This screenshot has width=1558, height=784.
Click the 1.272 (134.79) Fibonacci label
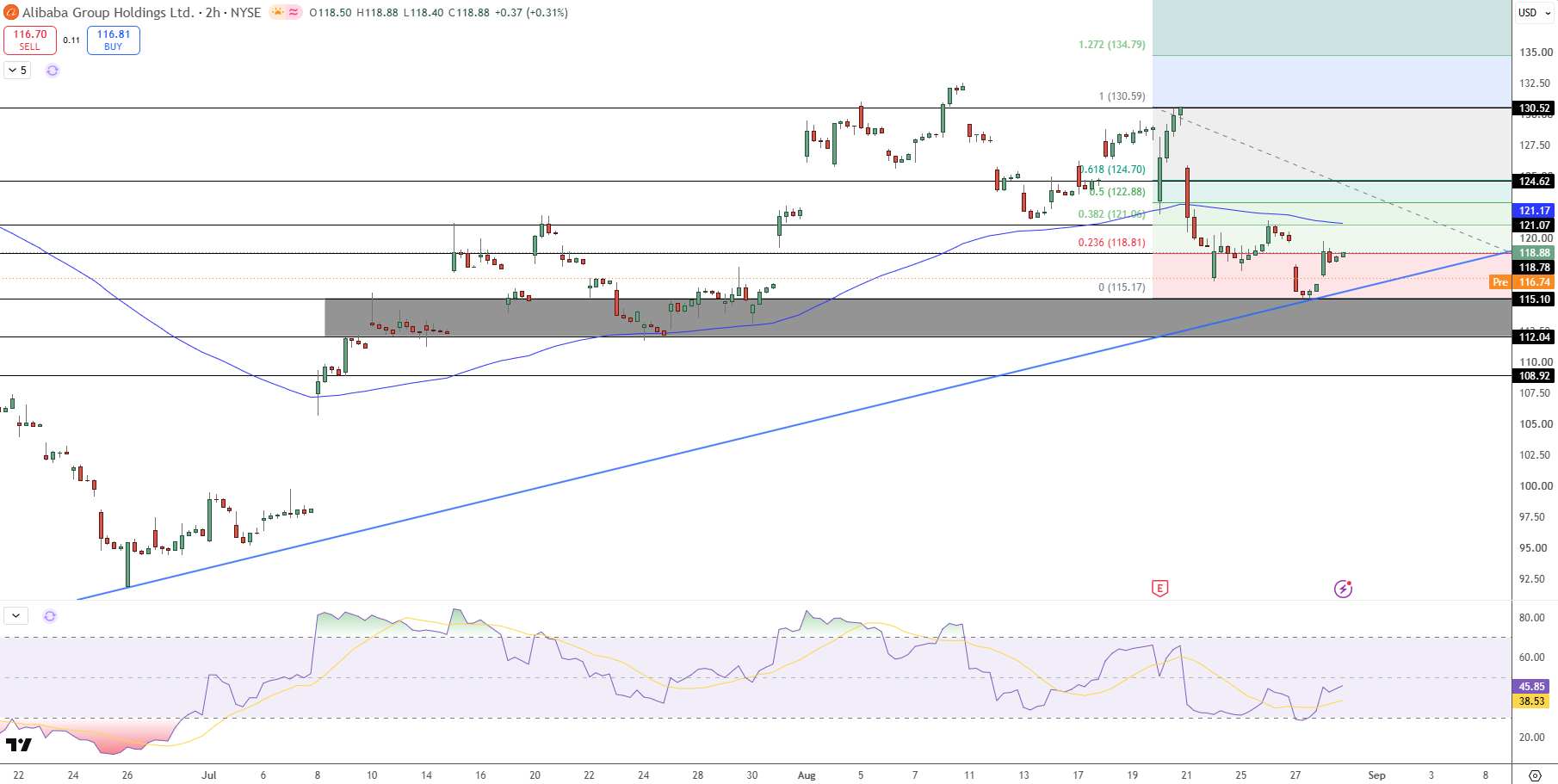tap(1111, 45)
